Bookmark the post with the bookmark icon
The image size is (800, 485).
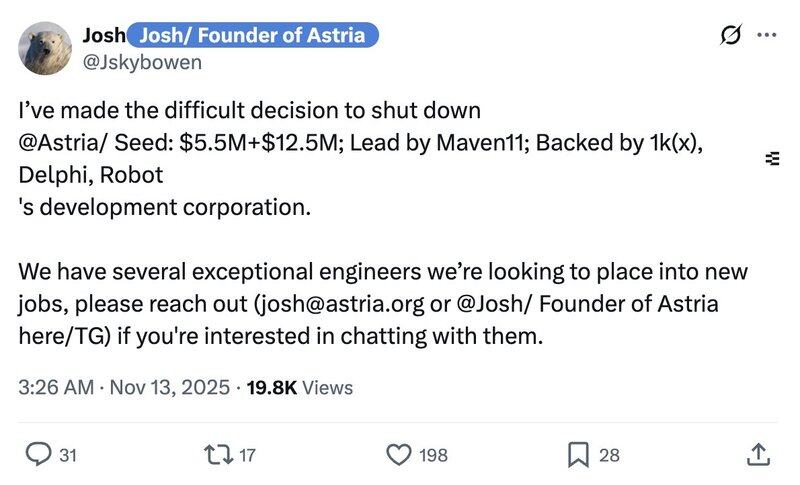tap(578, 455)
